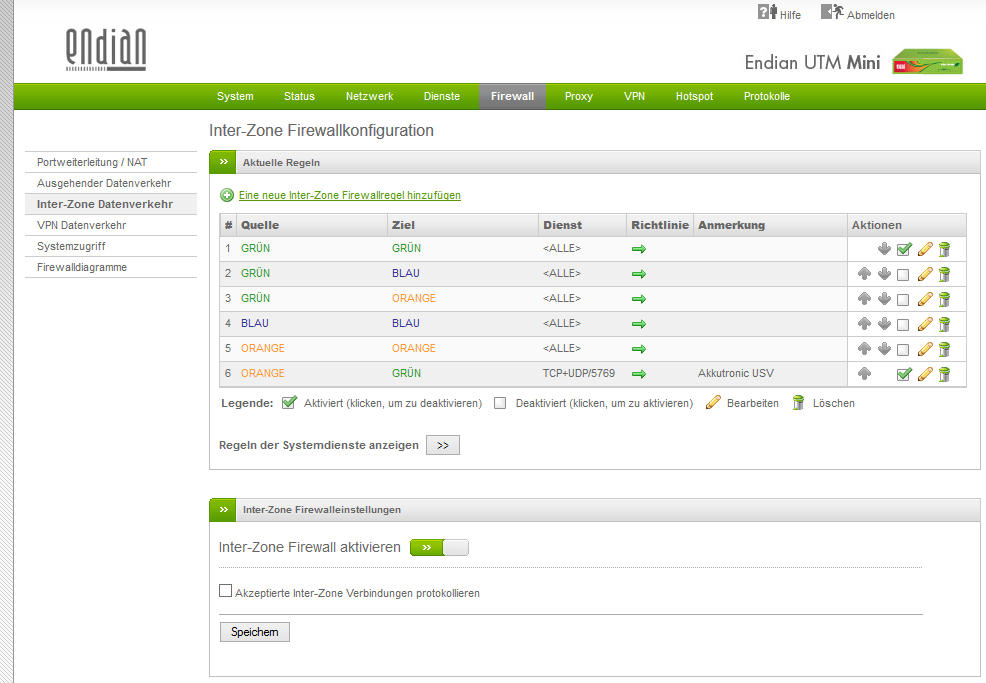Move rule 2 up with arrow icon

(865, 274)
